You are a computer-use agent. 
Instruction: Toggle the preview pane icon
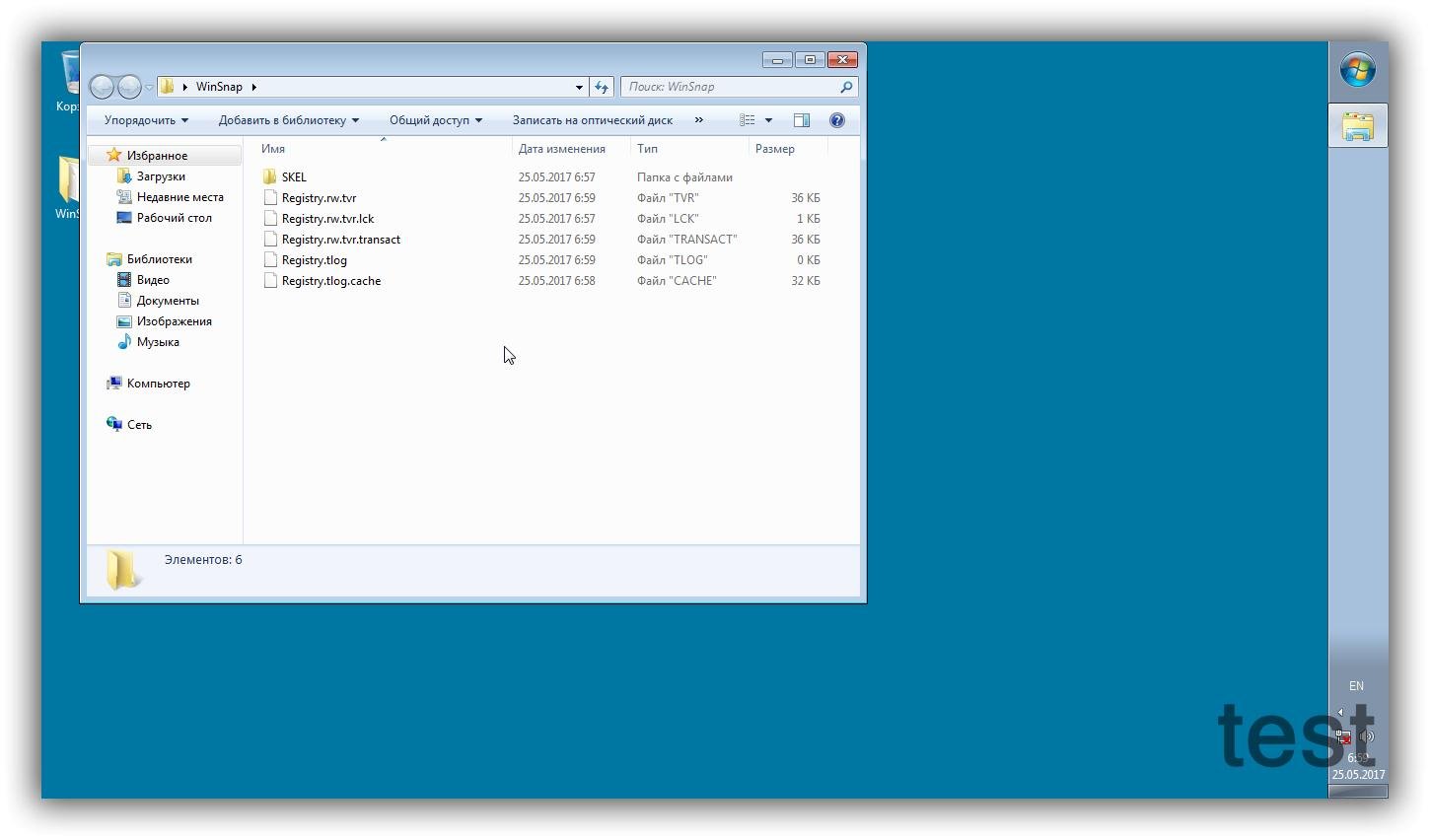pyautogui.click(x=802, y=120)
